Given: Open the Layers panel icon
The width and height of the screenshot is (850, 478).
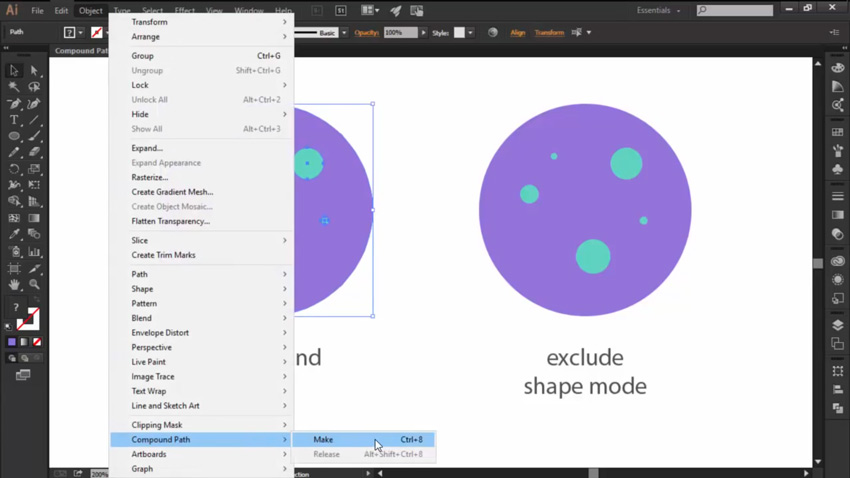Looking at the screenshot, I should click(x=838, y=325).
